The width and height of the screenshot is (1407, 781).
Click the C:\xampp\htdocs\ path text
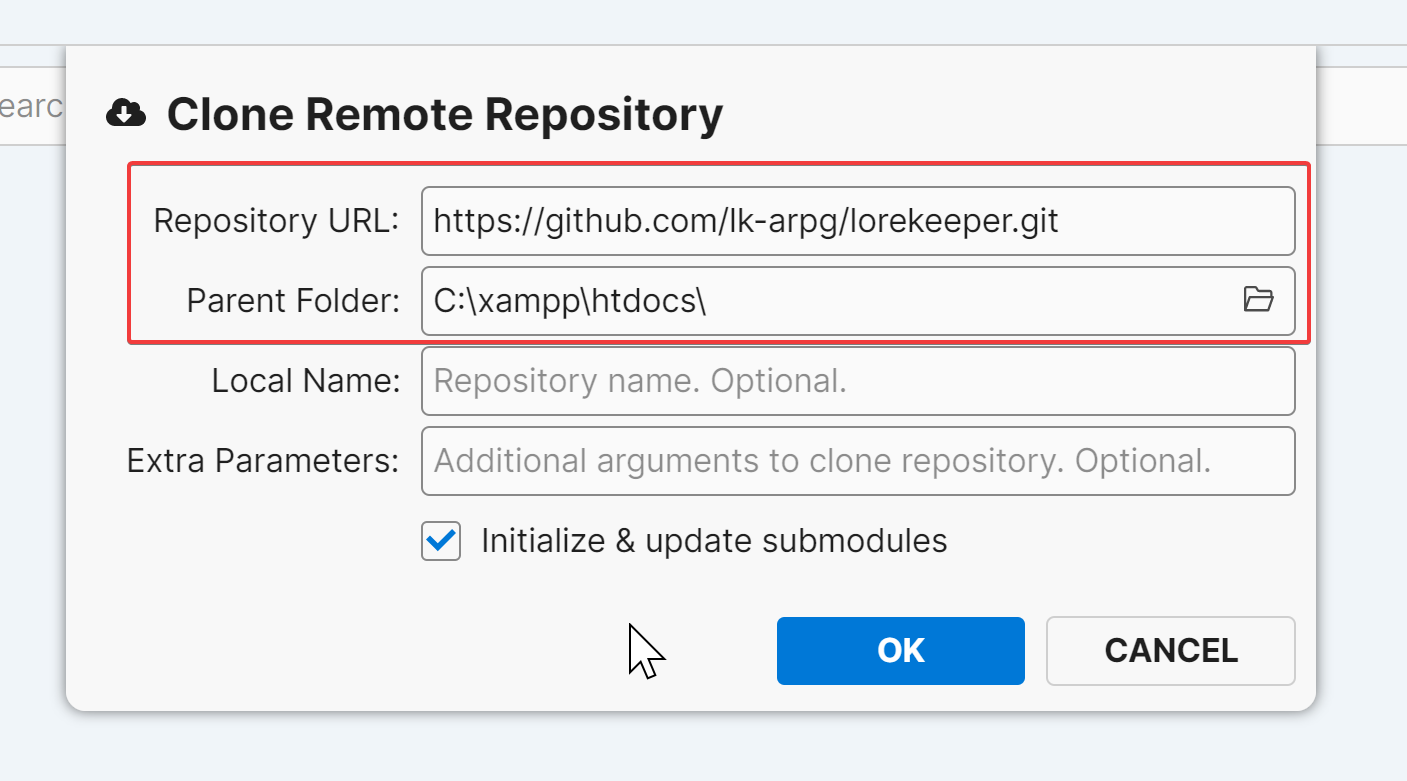click(570, 300)
